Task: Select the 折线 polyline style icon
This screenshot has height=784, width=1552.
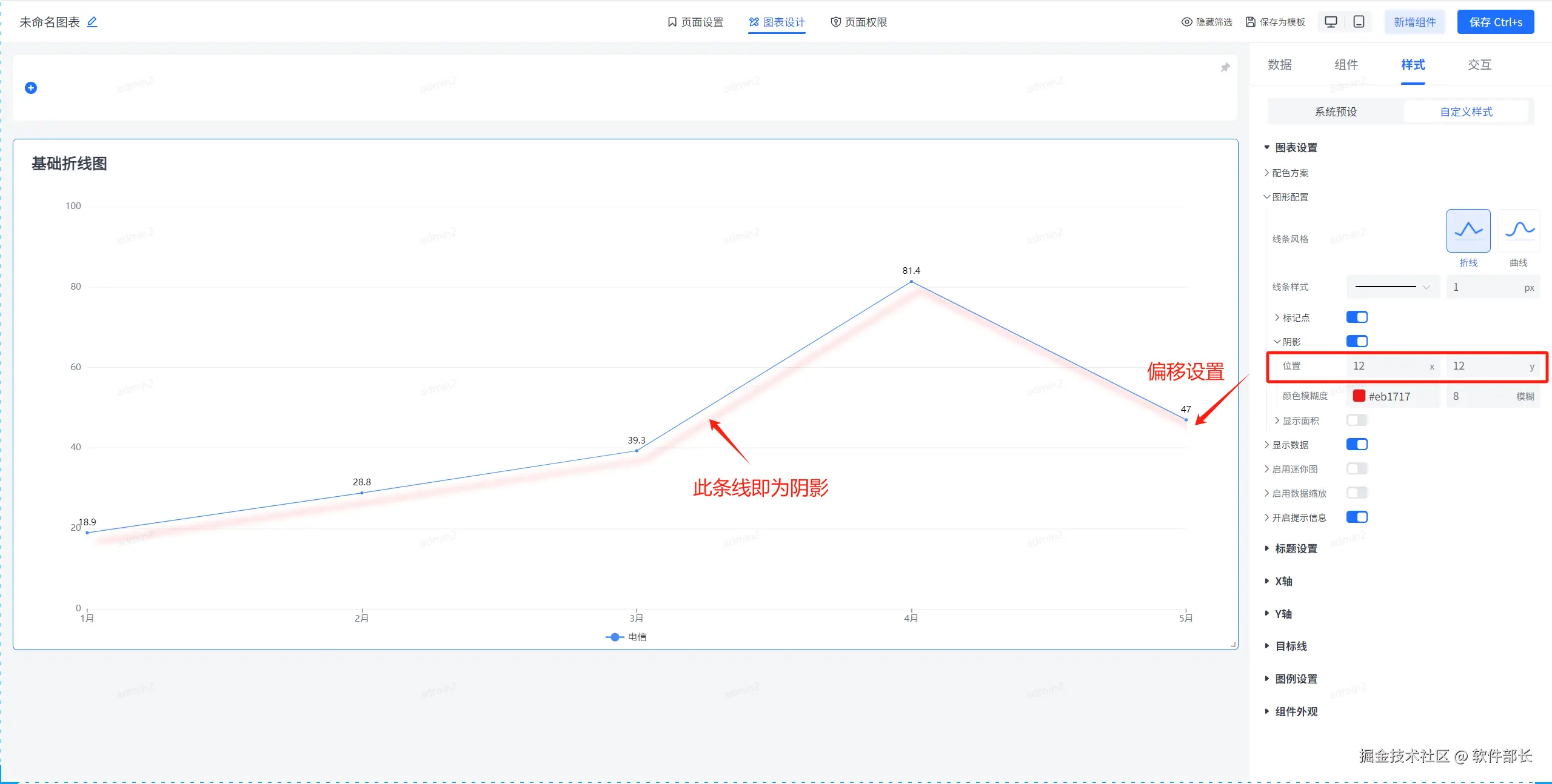Action: [1468, 231]
